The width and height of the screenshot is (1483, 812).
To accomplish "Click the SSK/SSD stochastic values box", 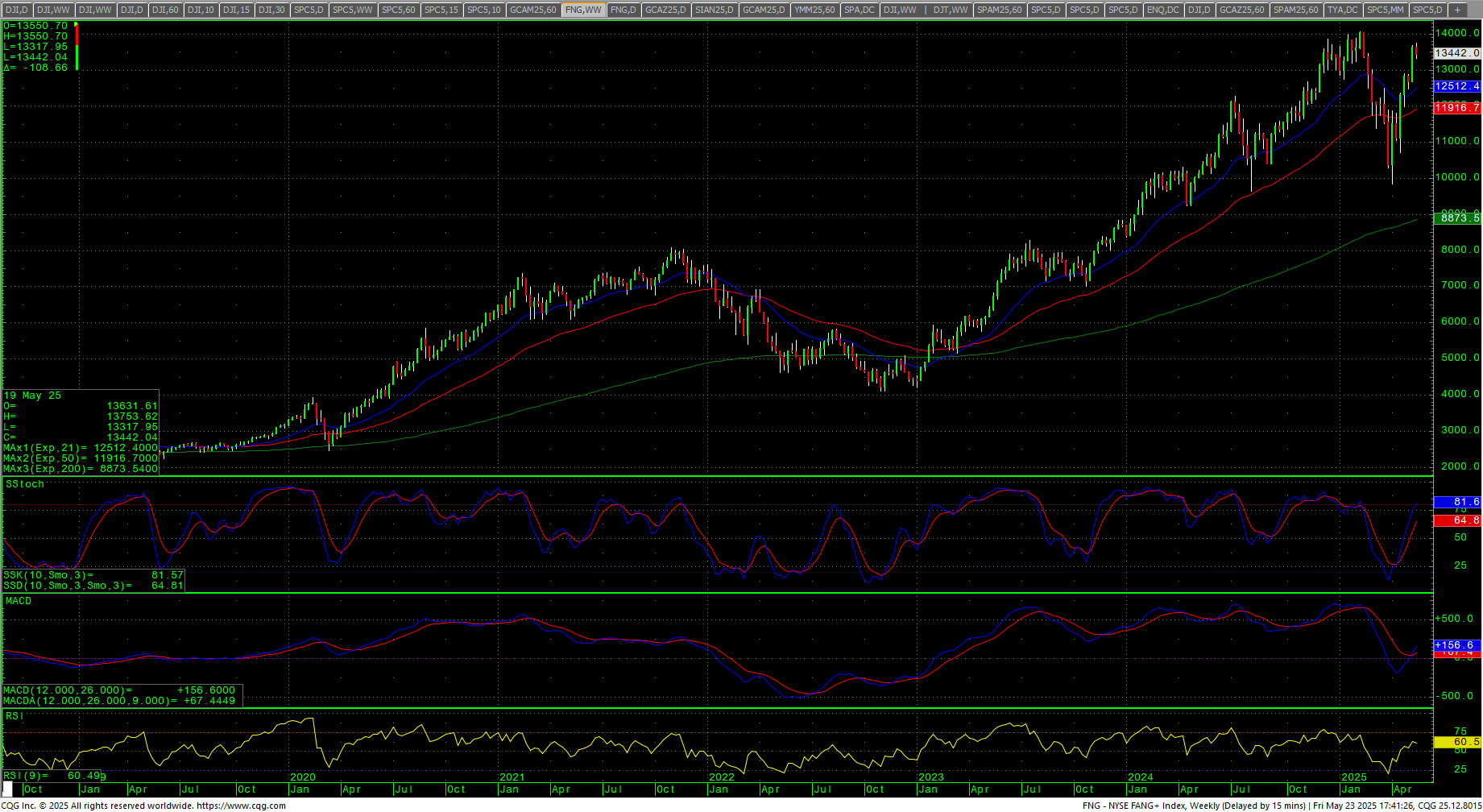I will 93,581.
